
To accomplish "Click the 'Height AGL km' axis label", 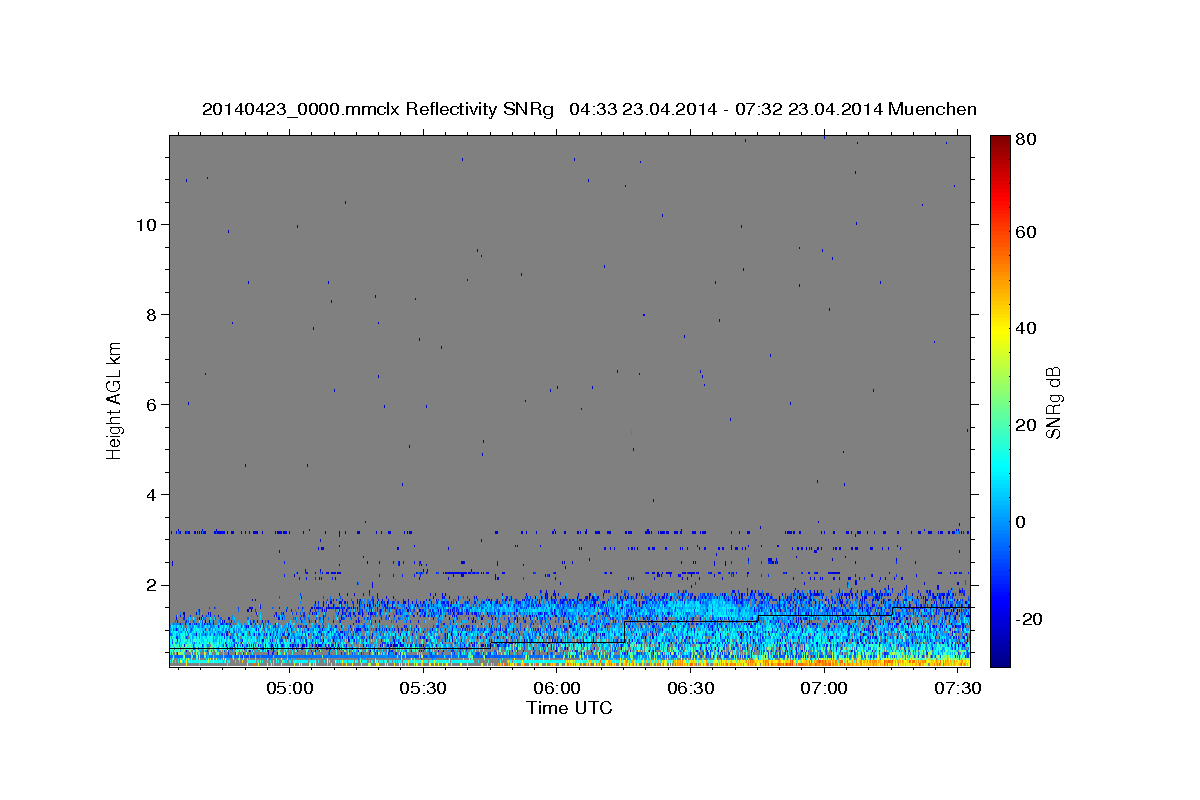I will pos(114,399).
